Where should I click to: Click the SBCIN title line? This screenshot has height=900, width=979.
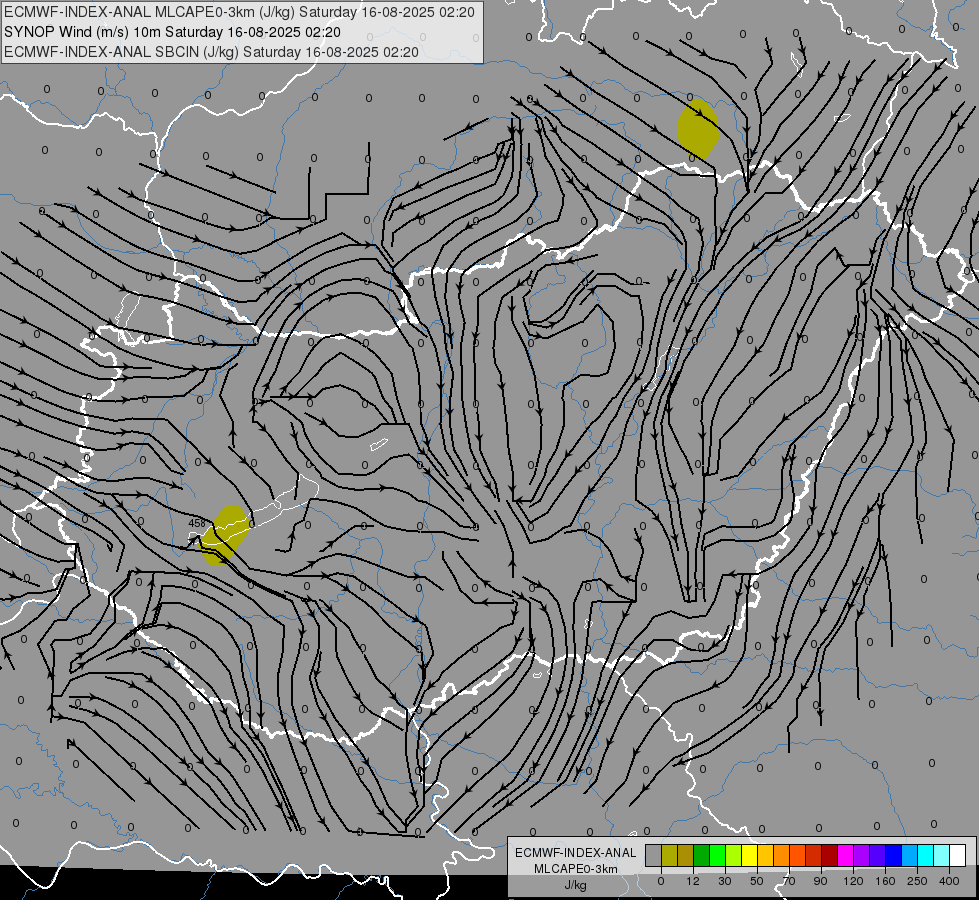pyautogui.click(x=211, y=52)
